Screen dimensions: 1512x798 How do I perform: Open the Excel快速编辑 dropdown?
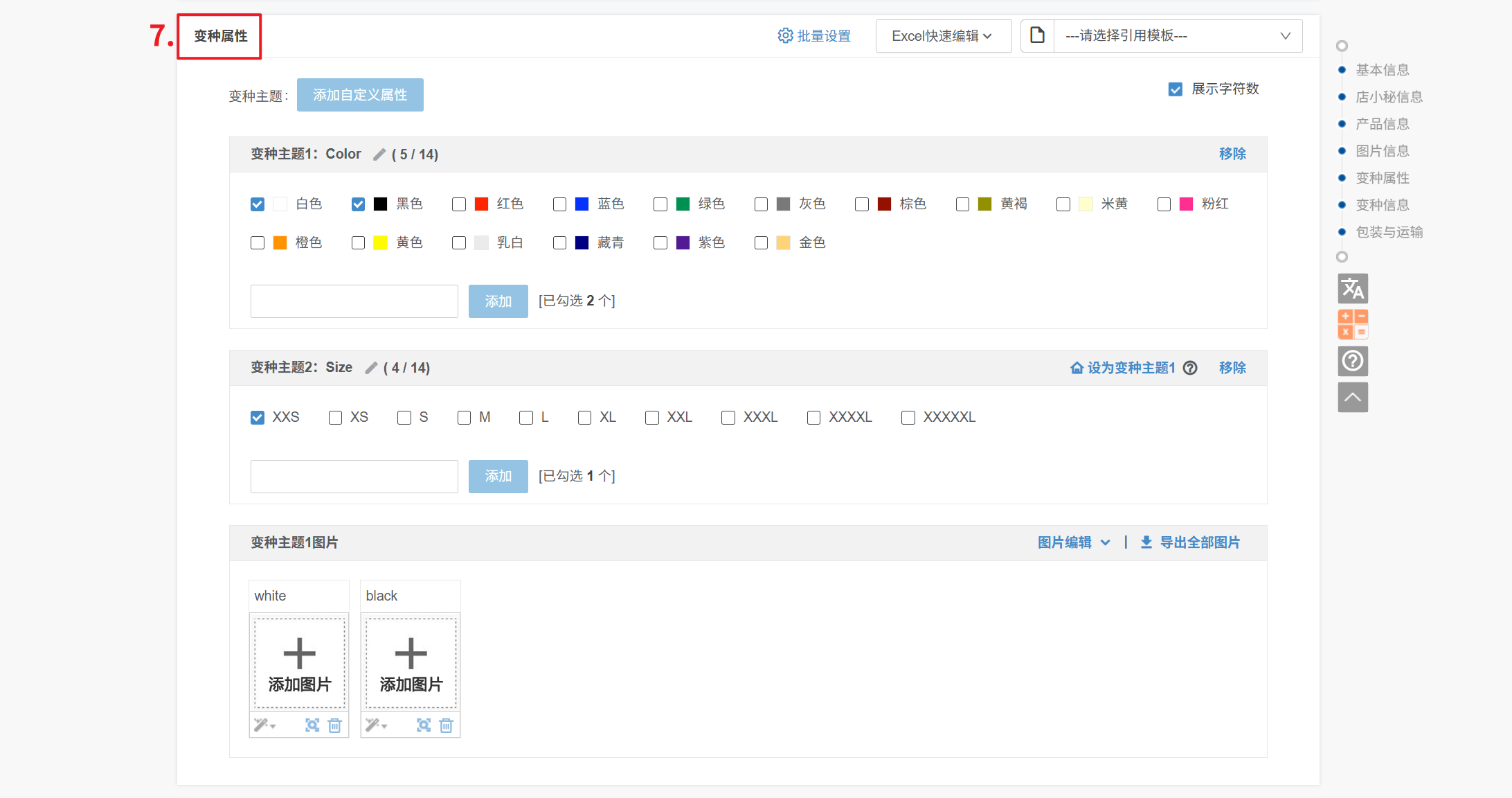click(943, 36)
